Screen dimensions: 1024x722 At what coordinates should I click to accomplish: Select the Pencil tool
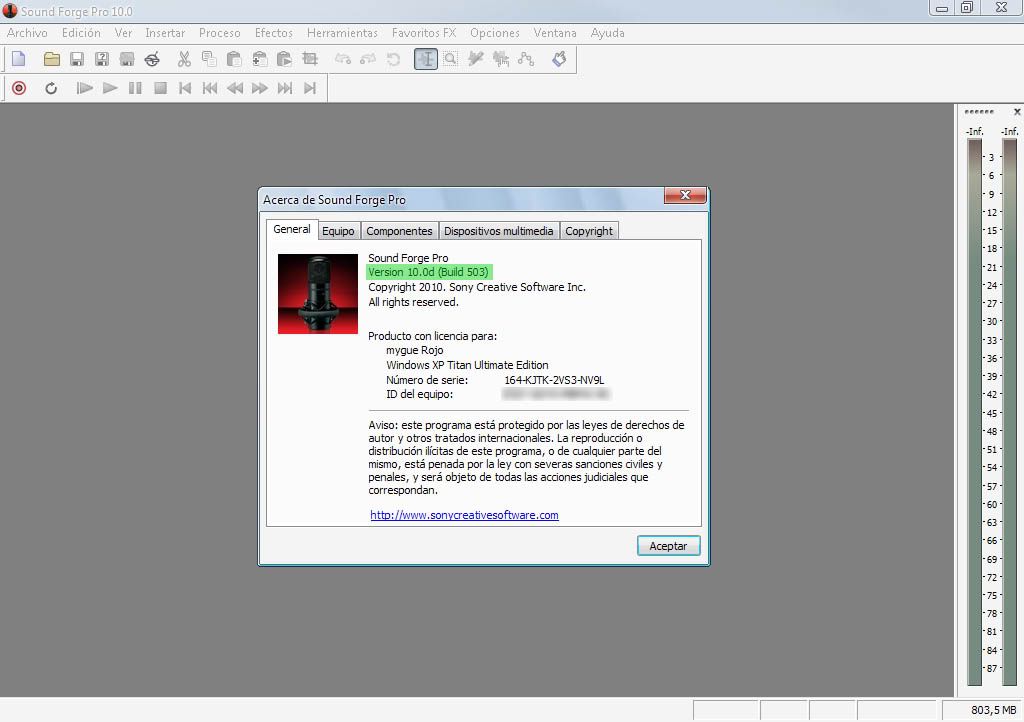tap(476, 59)
